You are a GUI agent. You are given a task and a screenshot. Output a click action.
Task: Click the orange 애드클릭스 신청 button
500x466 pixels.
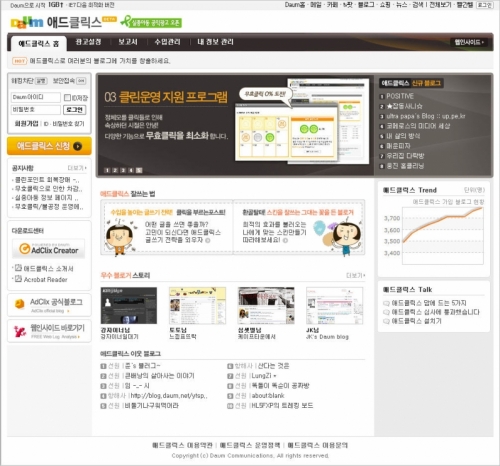[49, 146]
